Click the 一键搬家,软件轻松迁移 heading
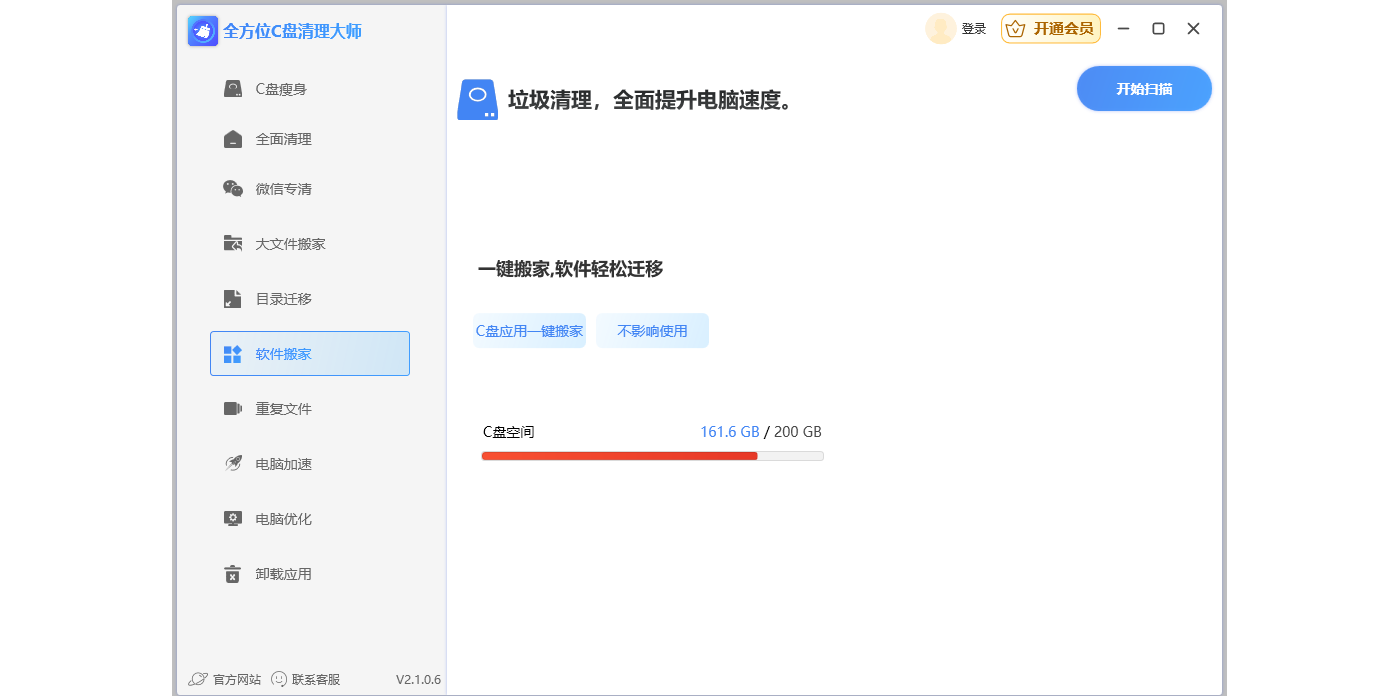 [x=570, y=269]
